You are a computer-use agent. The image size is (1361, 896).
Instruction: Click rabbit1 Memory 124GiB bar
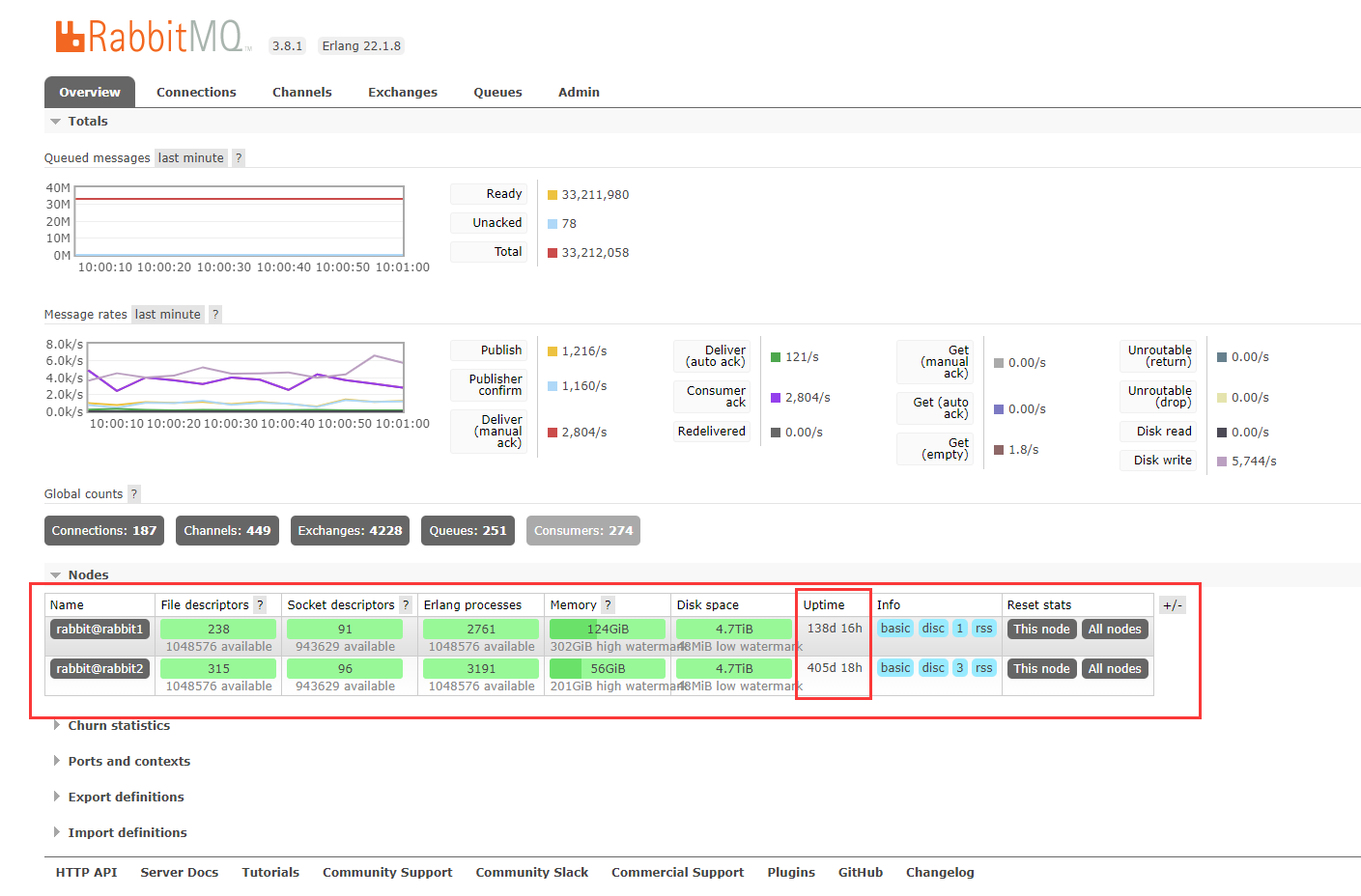pos(608,630)
